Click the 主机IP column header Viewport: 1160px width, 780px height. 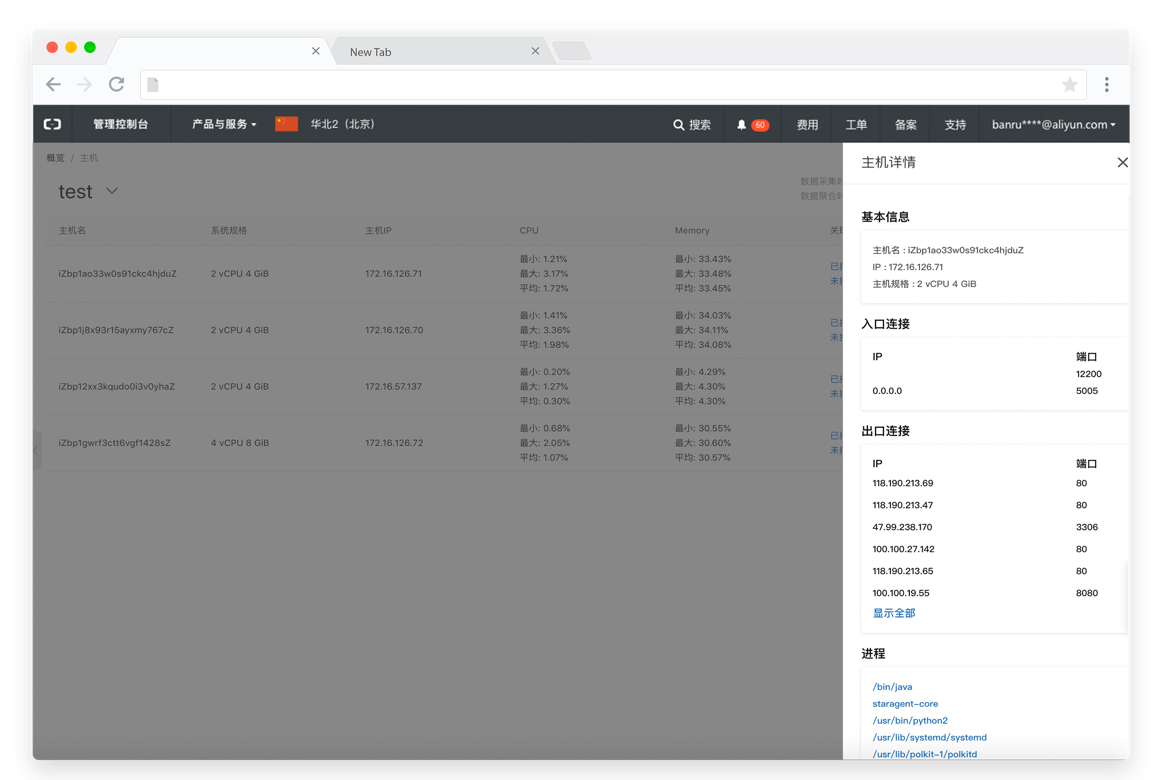point(378,230)
